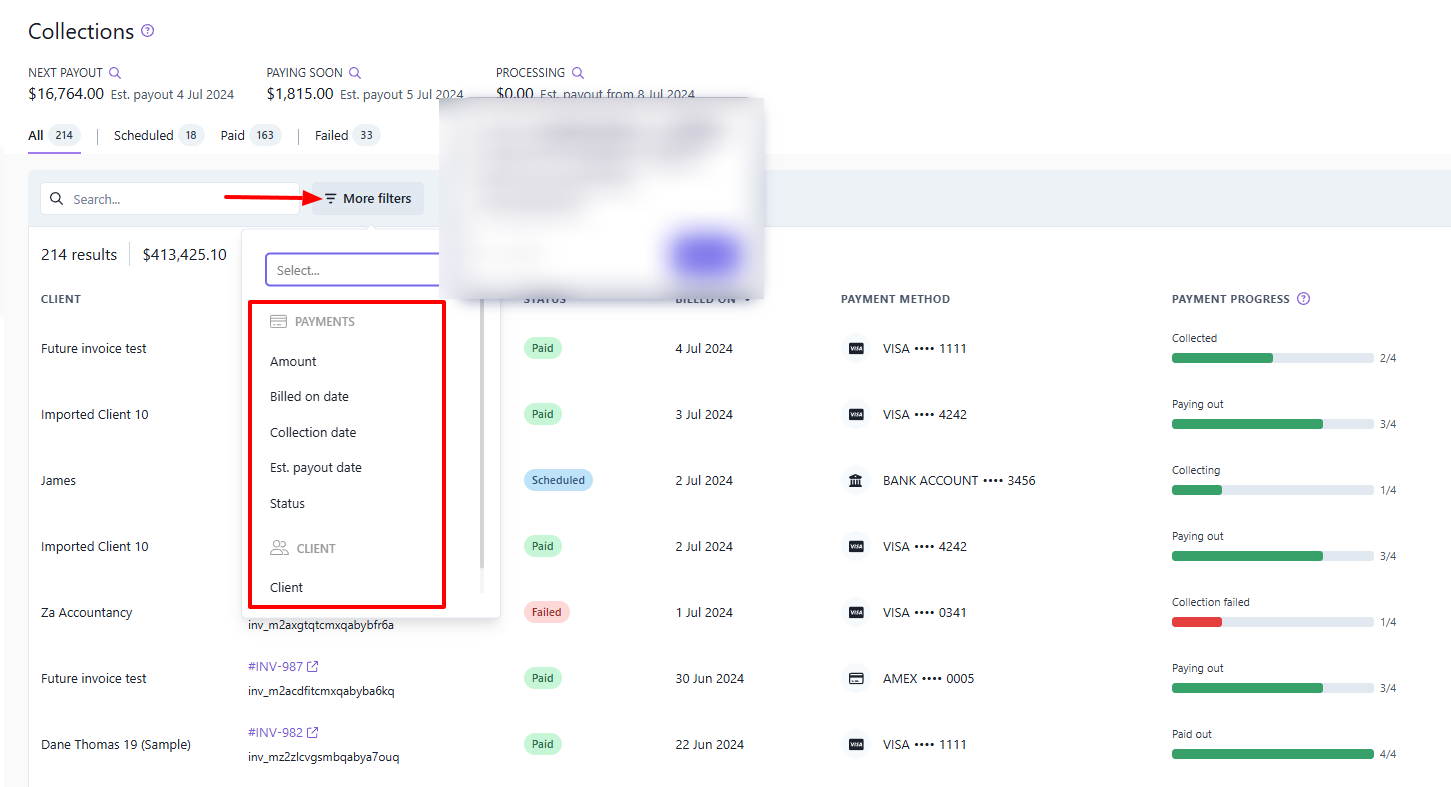
Task: Click the CLIENT section icon in filter menu
Action: [x=278, y=547]
